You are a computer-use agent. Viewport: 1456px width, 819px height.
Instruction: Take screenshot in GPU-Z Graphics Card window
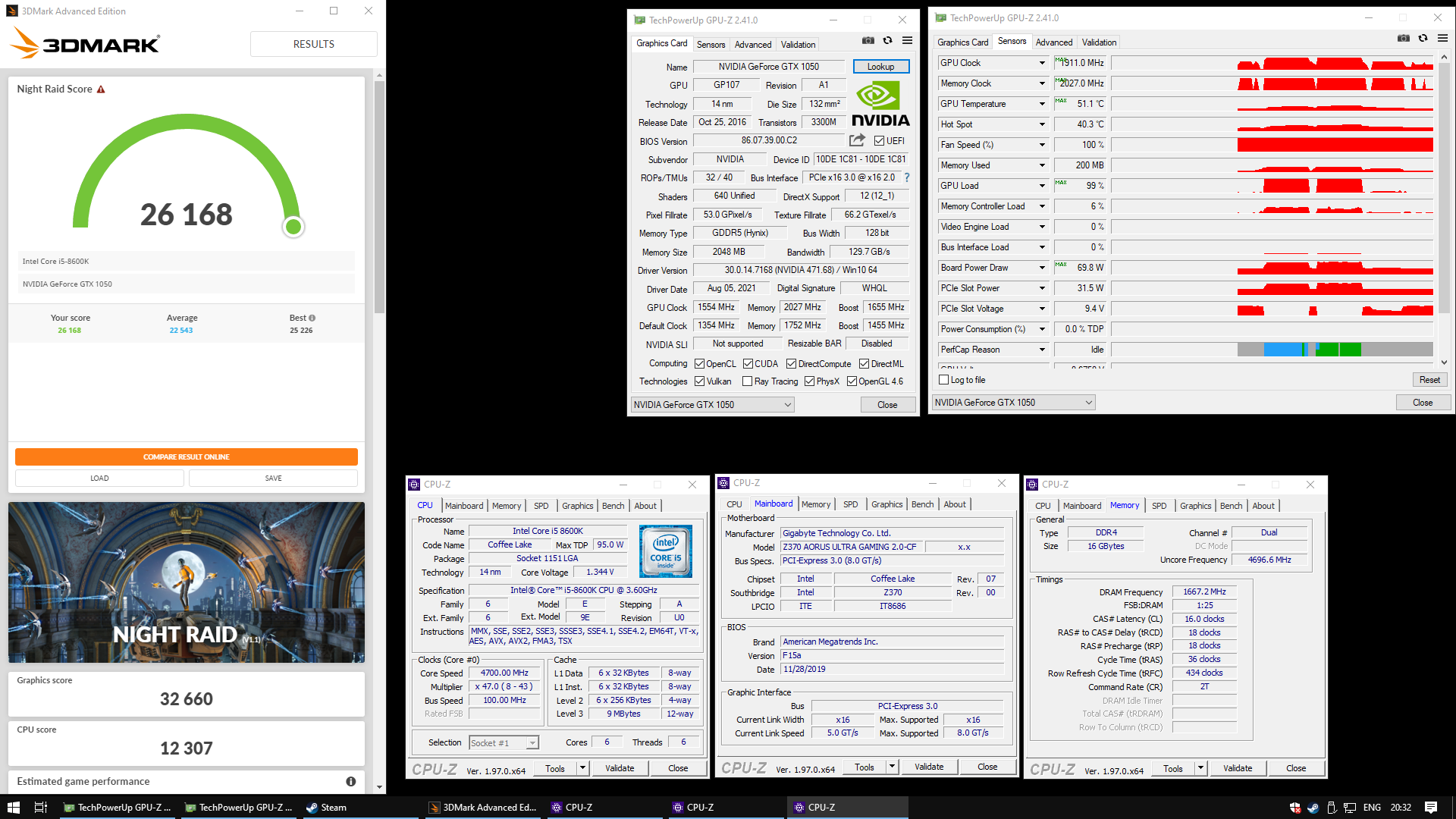[868, 41]
